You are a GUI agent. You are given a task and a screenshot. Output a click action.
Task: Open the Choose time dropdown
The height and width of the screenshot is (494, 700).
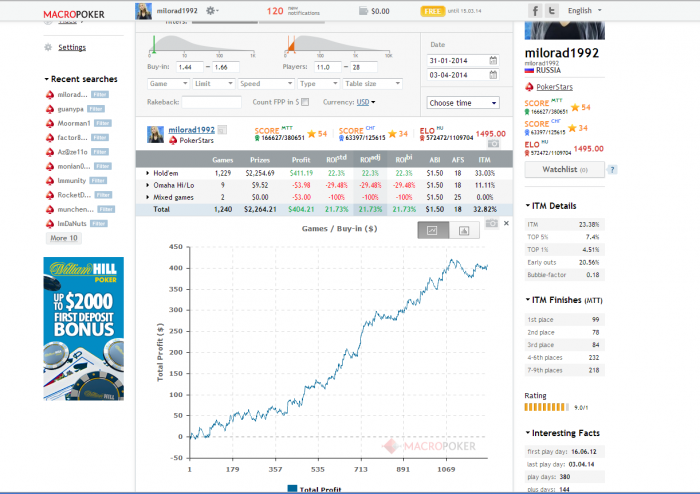[463, 103]
